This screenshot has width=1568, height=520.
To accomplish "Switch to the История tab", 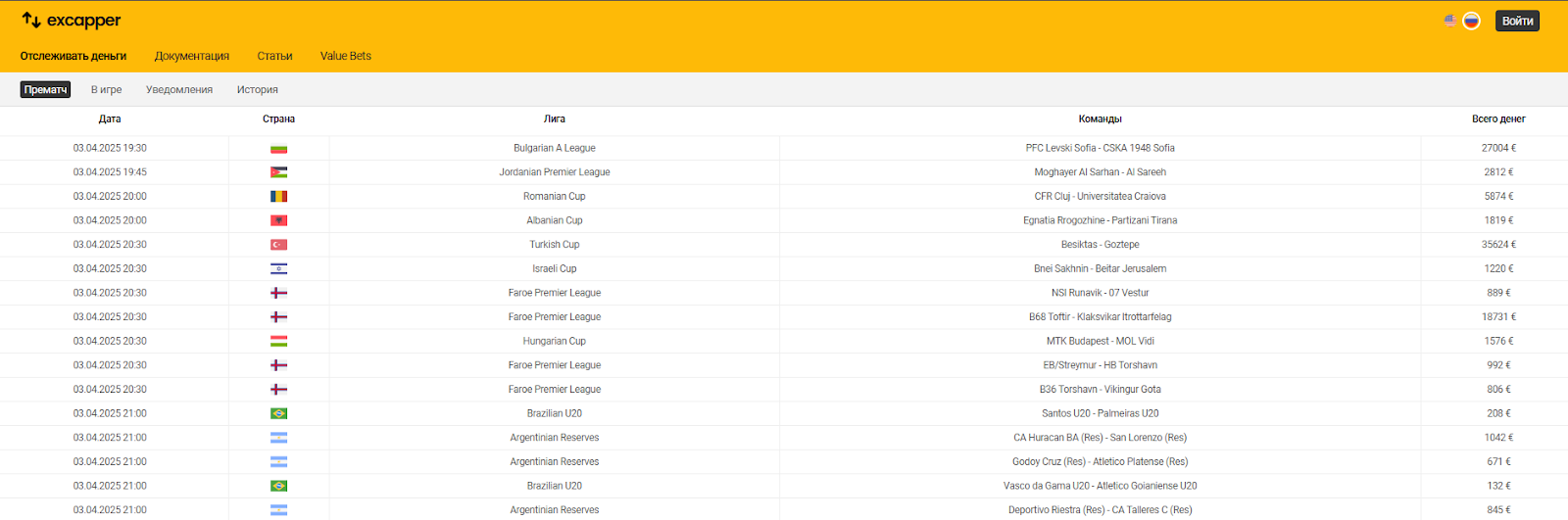I will pos(258,89).
